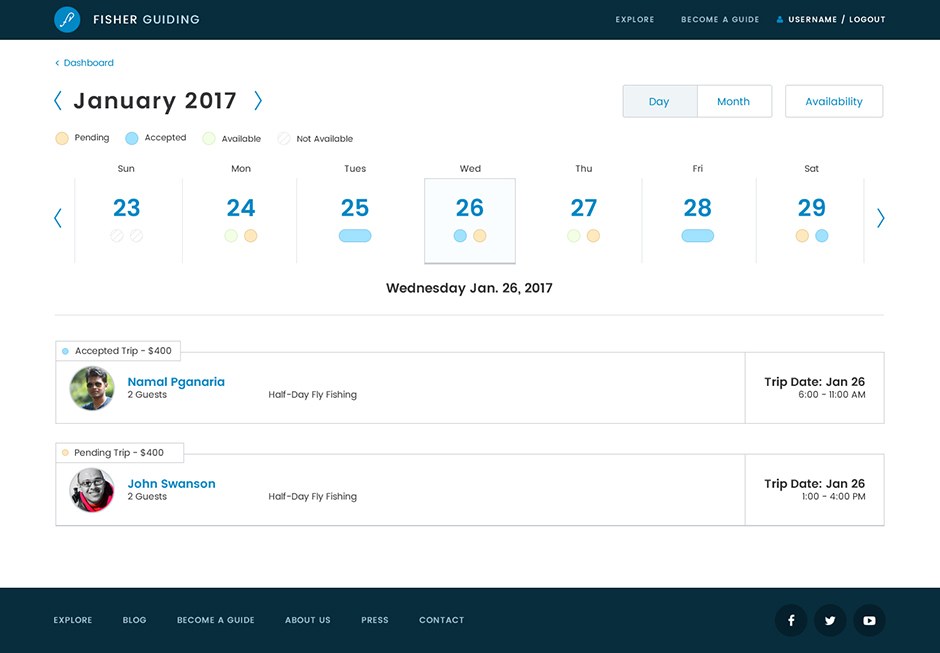Open John Swanson's guest name link

(172, 484)
